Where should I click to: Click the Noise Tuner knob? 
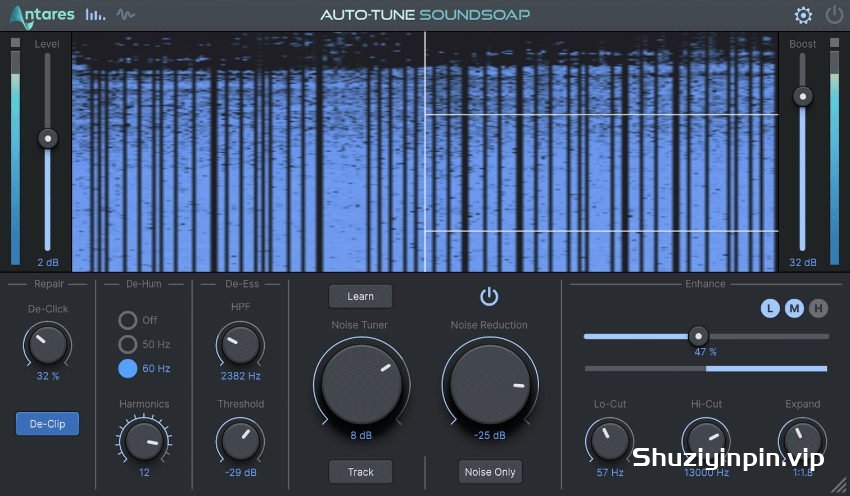(362, 385)
